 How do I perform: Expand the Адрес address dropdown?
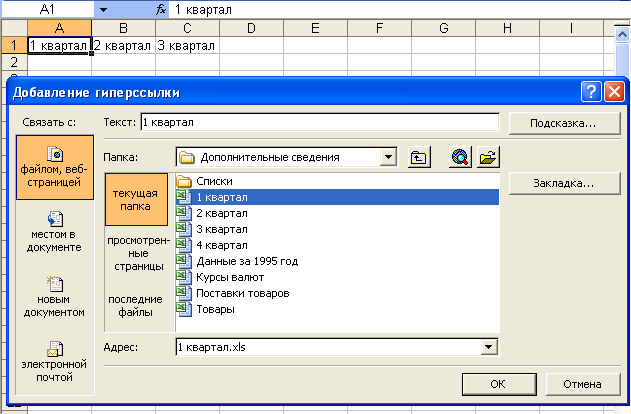pos(489,347)
